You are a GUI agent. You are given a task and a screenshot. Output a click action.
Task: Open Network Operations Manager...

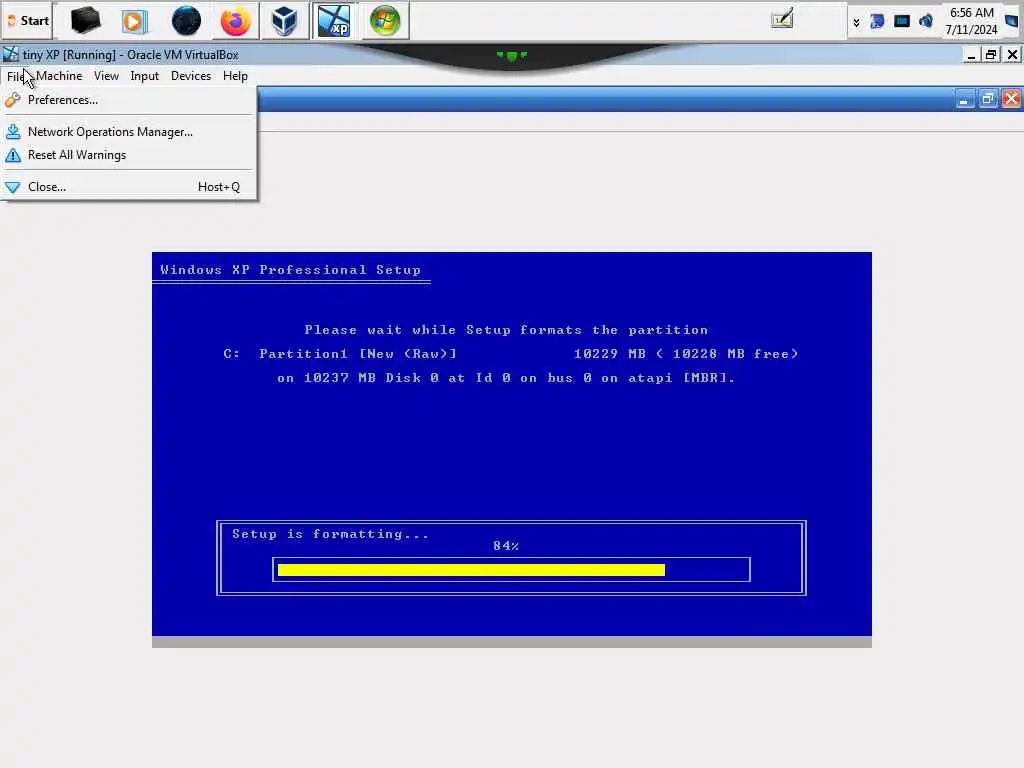click(129, 132)
